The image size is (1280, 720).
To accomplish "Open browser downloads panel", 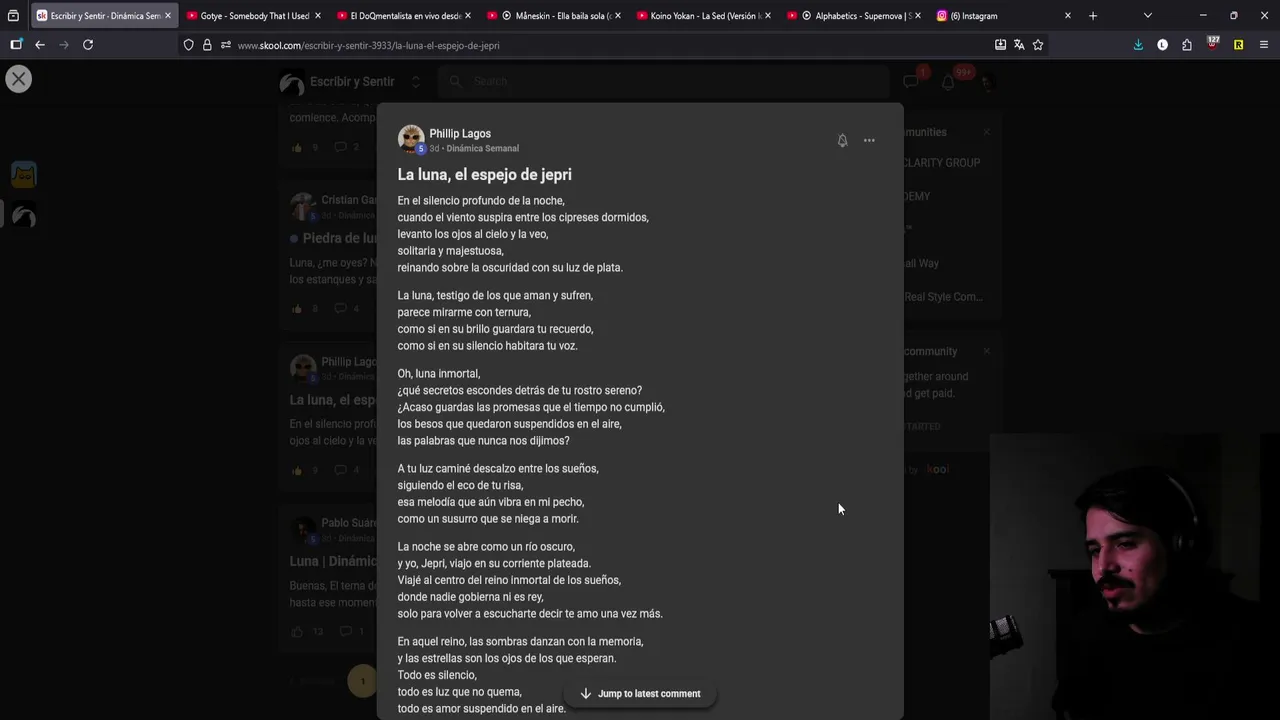I will [x=1138, y=45].
